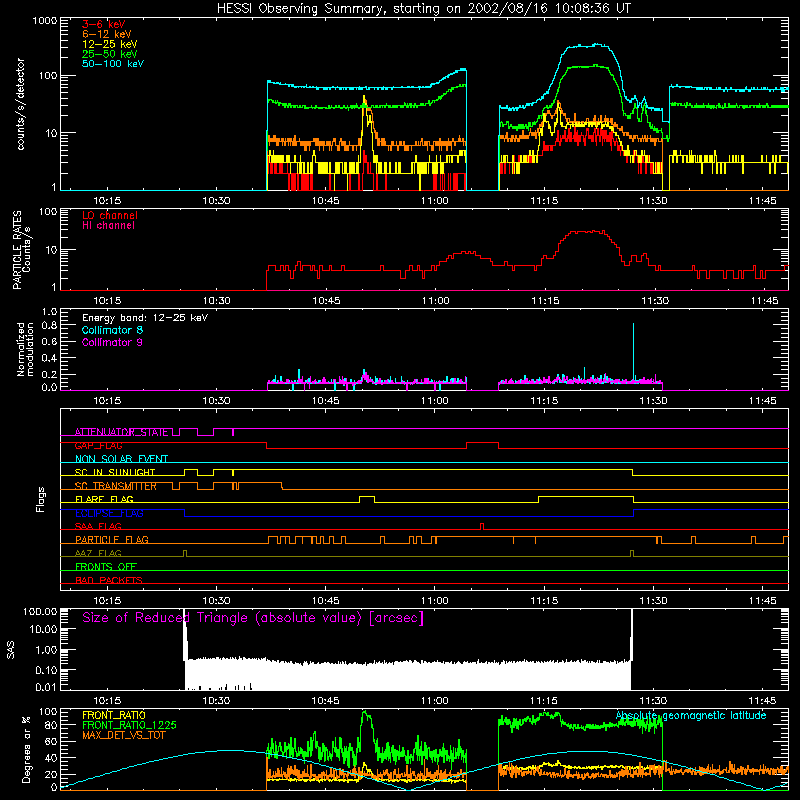
Task: Click the 12-25 keV flare peak near 10:50
Action: click(364, 99)
